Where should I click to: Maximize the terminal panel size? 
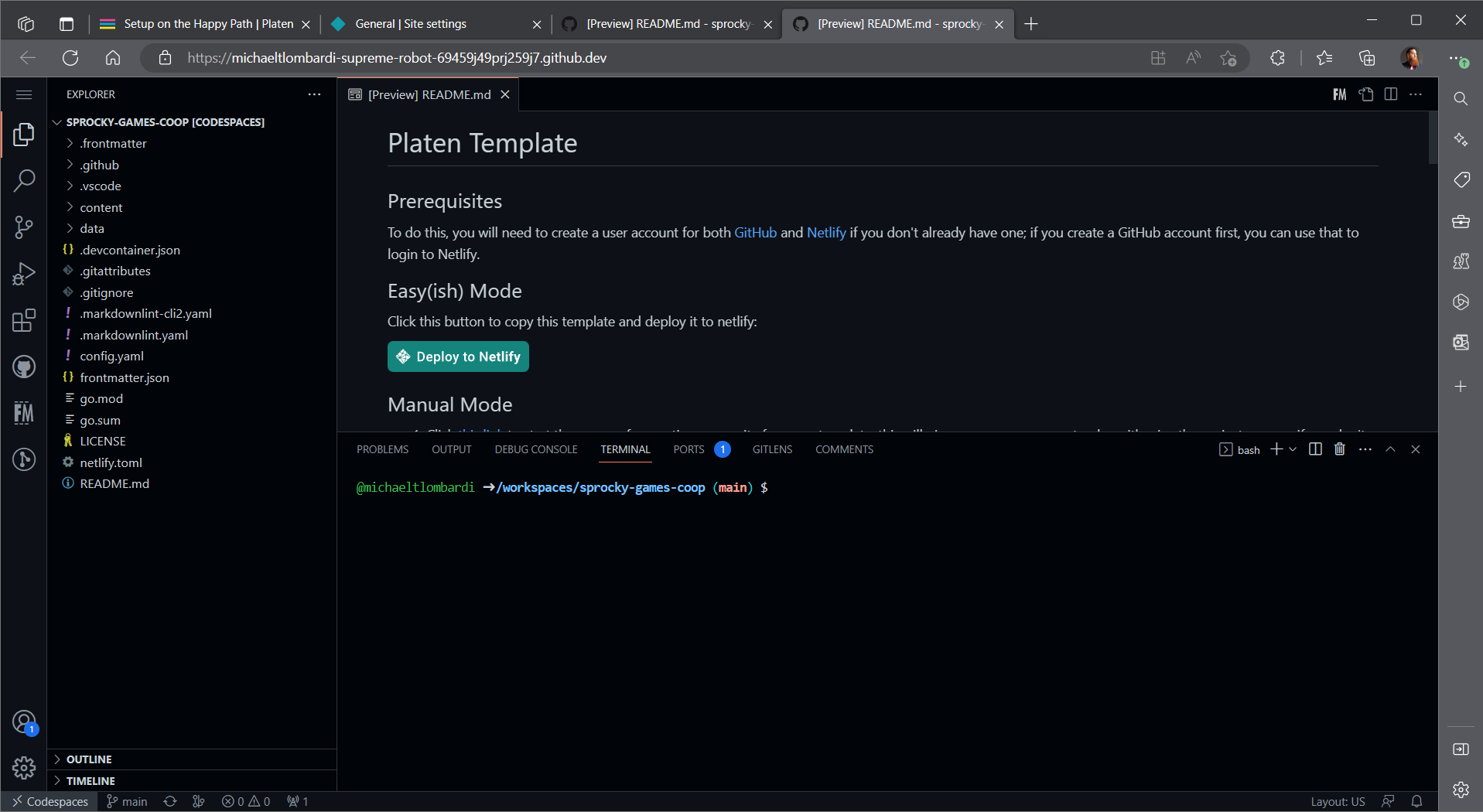1390,449
